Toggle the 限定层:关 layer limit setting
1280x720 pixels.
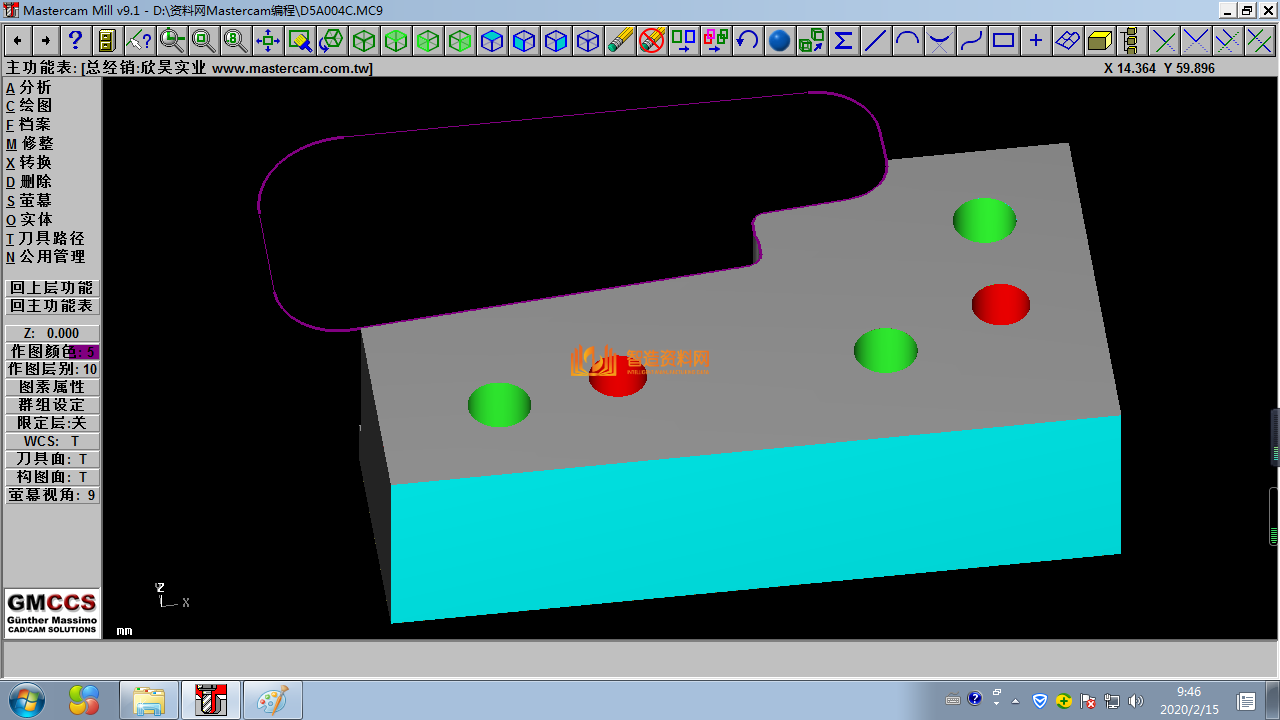point(52,423)
